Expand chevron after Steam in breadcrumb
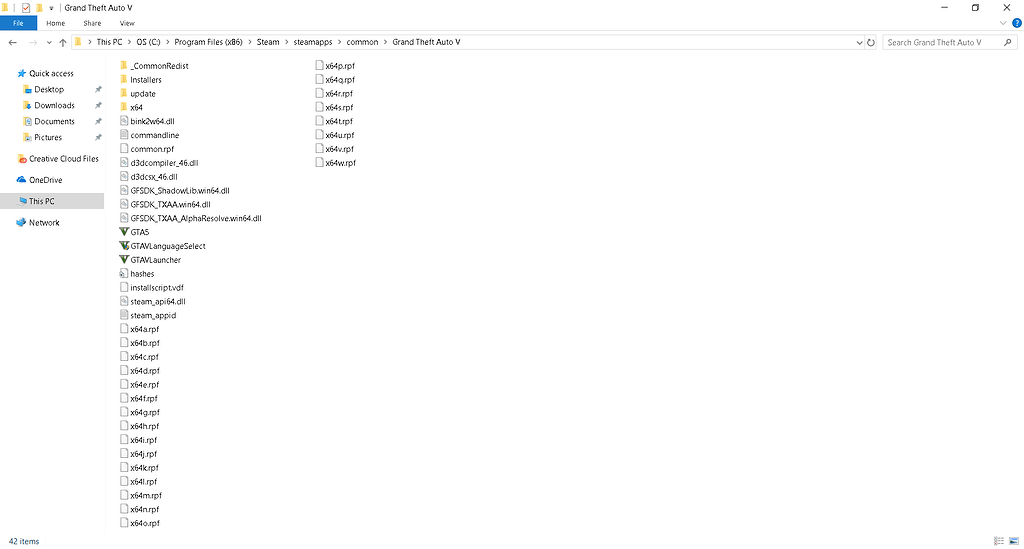 point(287,42)
